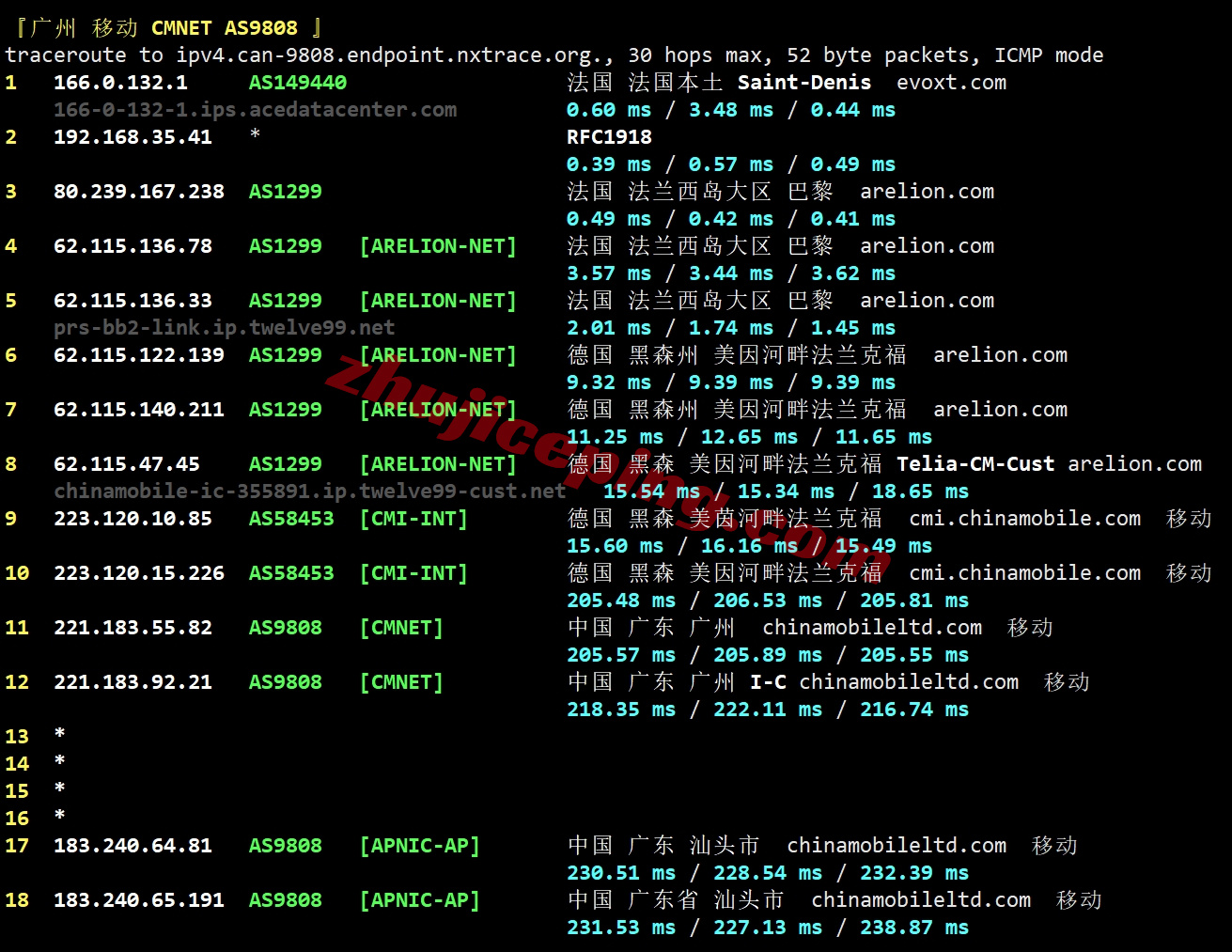The image size is (1232, 952).
Task: Select latency 205.48 ms on hop 10
Action: pos(621,601)
